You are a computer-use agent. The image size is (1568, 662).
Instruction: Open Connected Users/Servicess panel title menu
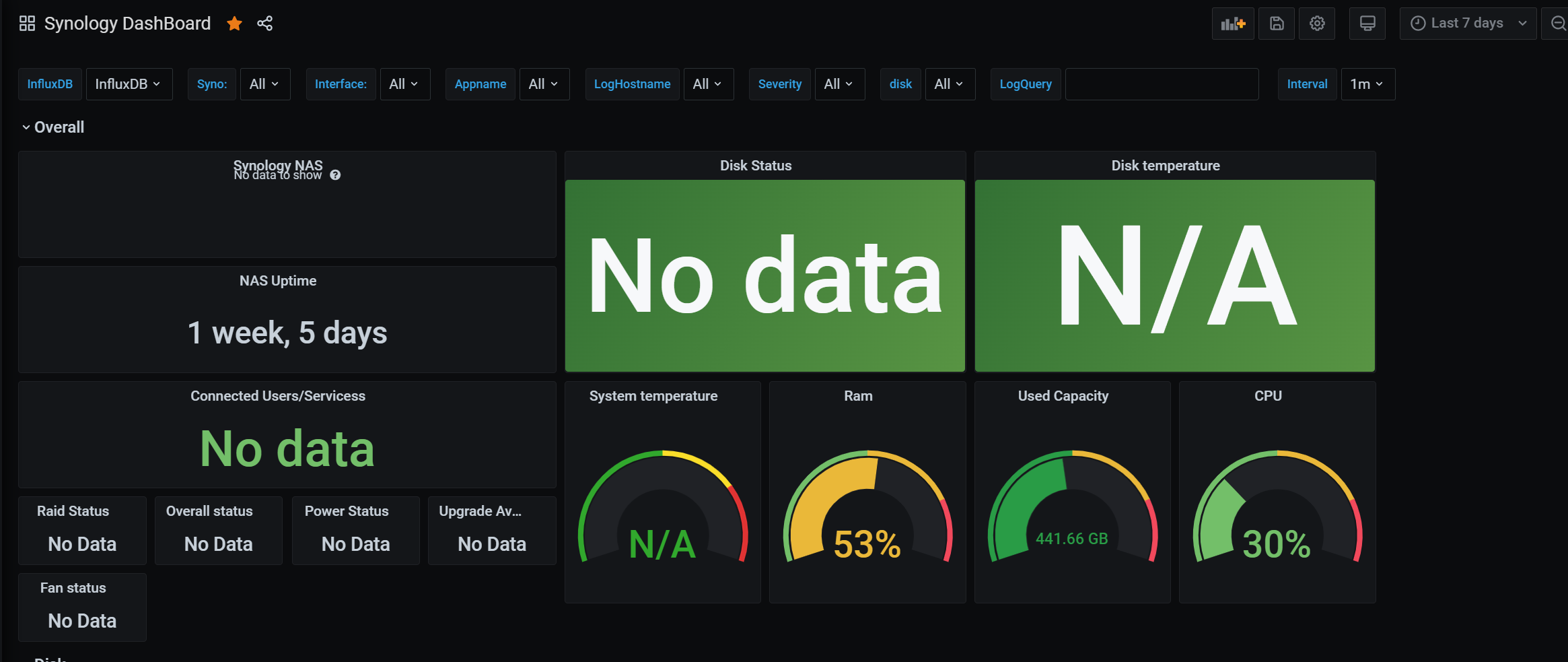278,396
